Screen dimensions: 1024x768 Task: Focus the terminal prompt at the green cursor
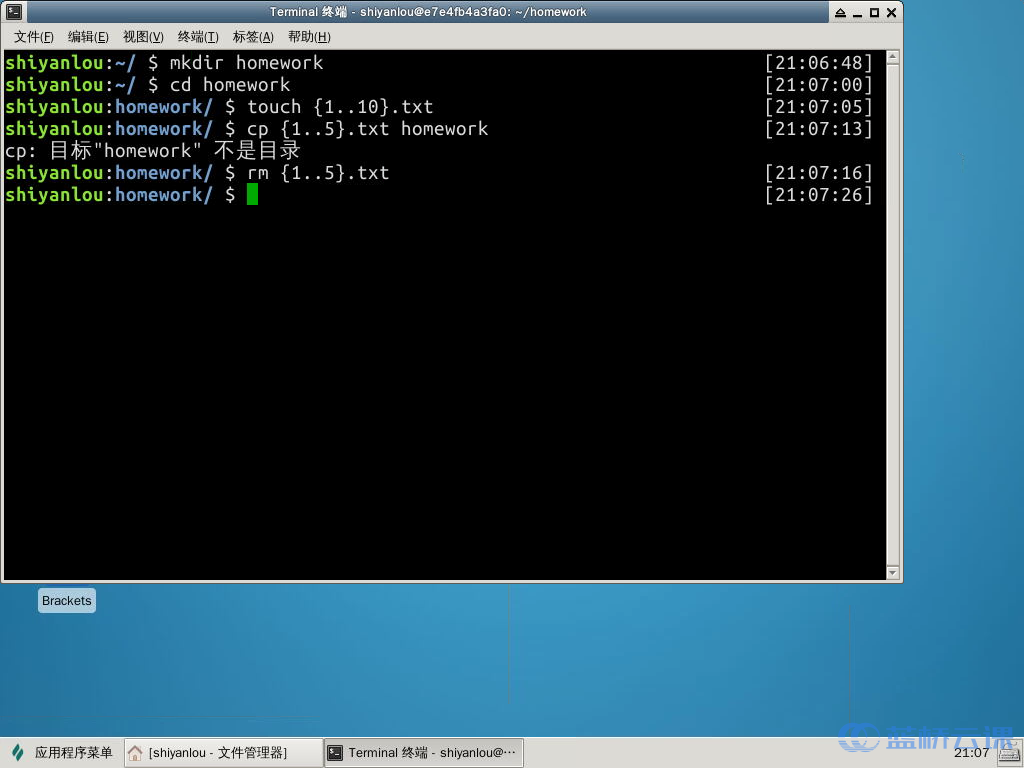tap(253, 195)
